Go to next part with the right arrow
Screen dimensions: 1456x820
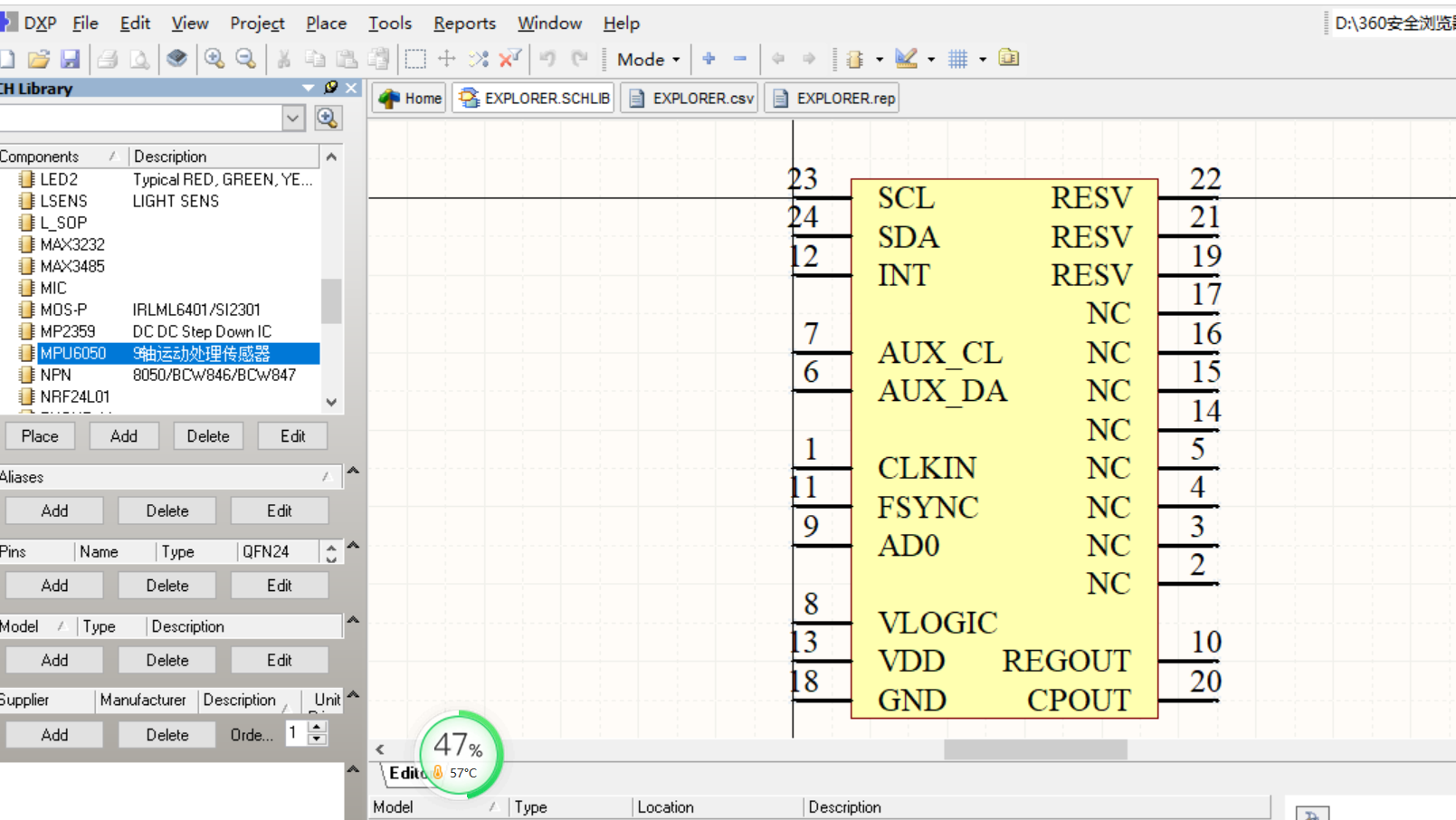[x=809, y=59]
